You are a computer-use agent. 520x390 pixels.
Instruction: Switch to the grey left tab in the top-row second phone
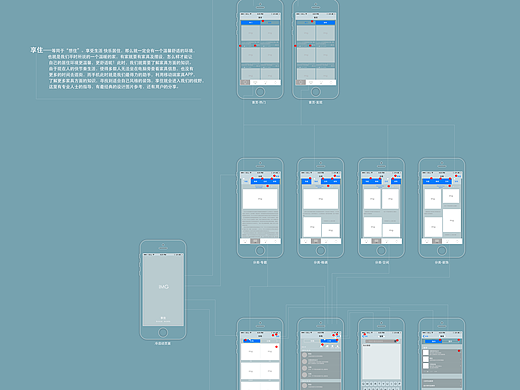pos(306,23)
